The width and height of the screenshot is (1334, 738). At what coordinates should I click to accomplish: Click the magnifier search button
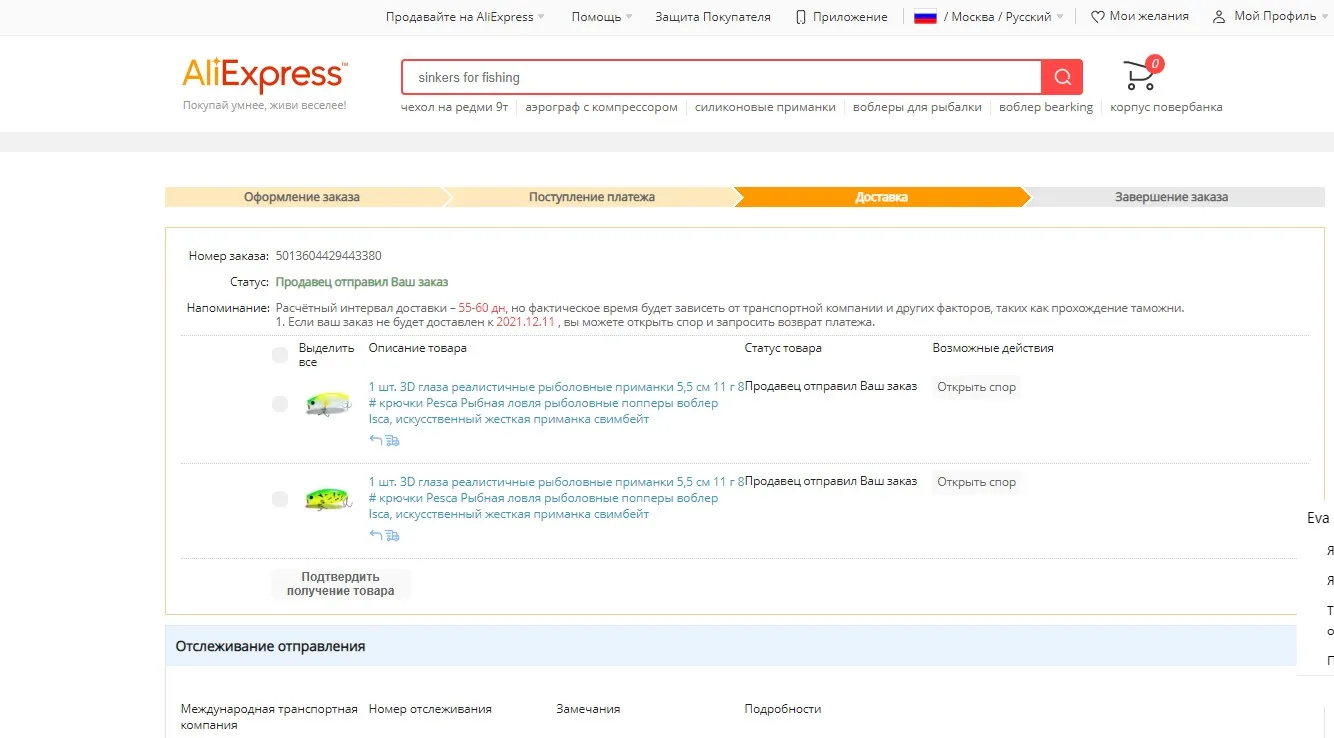pyautogui.click(x=1062, y=77)
